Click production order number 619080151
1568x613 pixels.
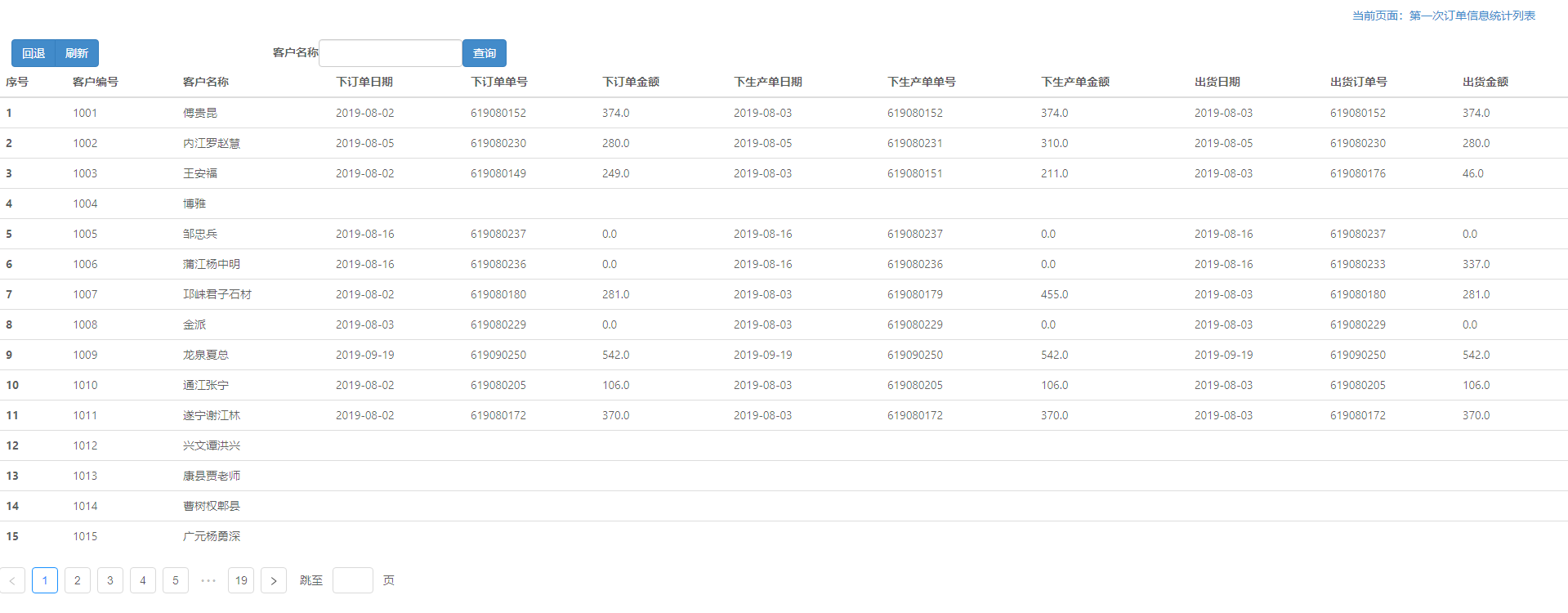tap(915, 173)
